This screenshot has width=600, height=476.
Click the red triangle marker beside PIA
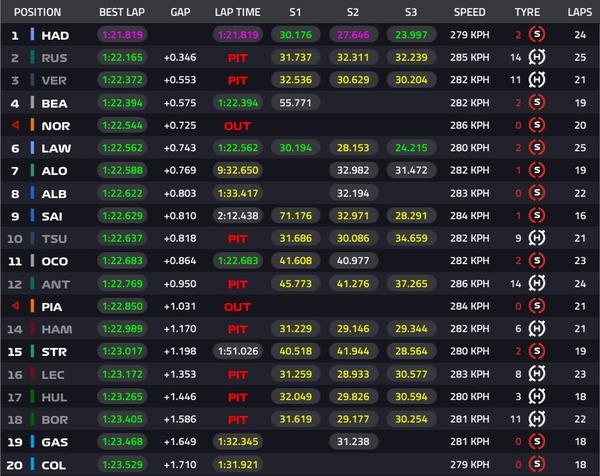(15, 306)
